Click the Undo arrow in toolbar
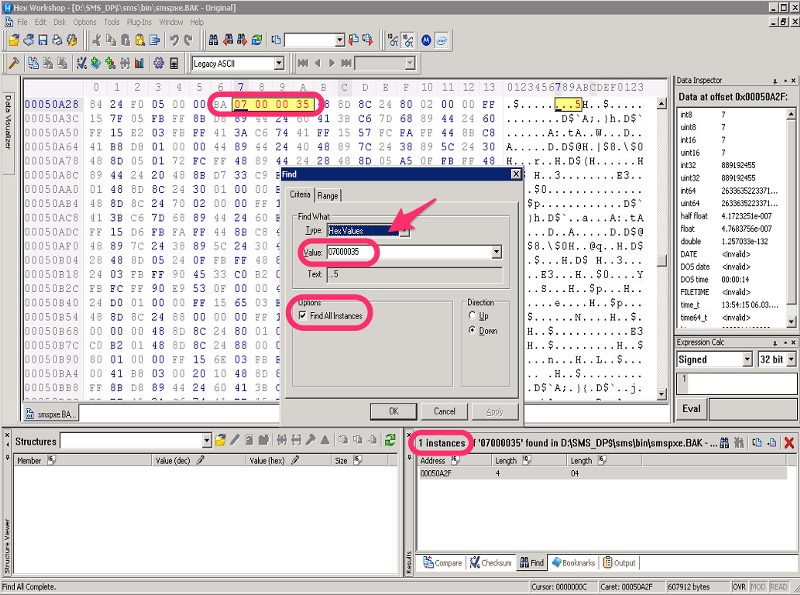The height and width of the screenshot is (595, 800). (x=174, y=40)
